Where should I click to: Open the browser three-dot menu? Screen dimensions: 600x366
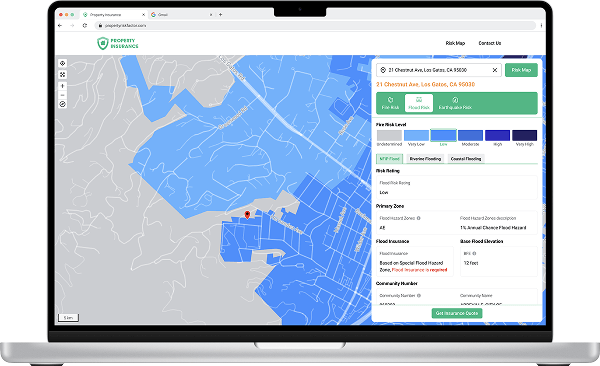tap(541, 25)
